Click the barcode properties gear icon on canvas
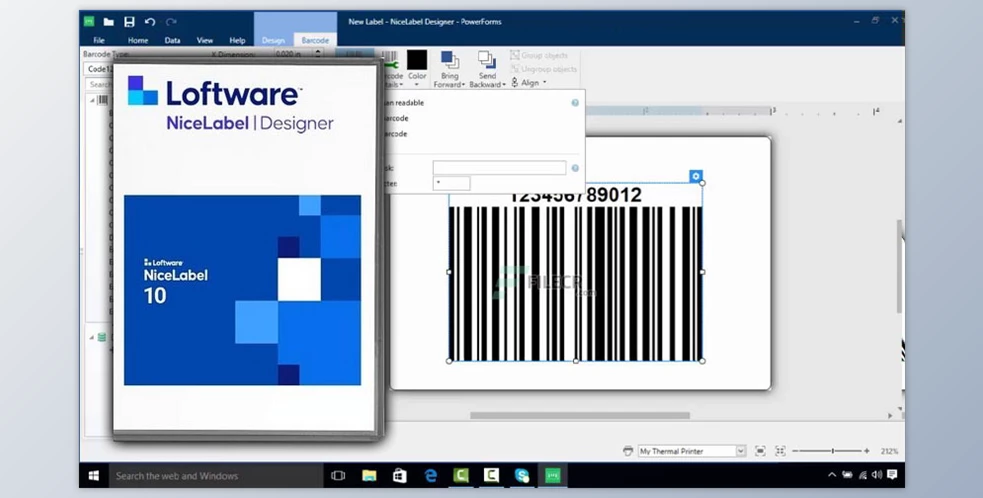The width and height of the screenshot is (983, 498). click(695, 176)
